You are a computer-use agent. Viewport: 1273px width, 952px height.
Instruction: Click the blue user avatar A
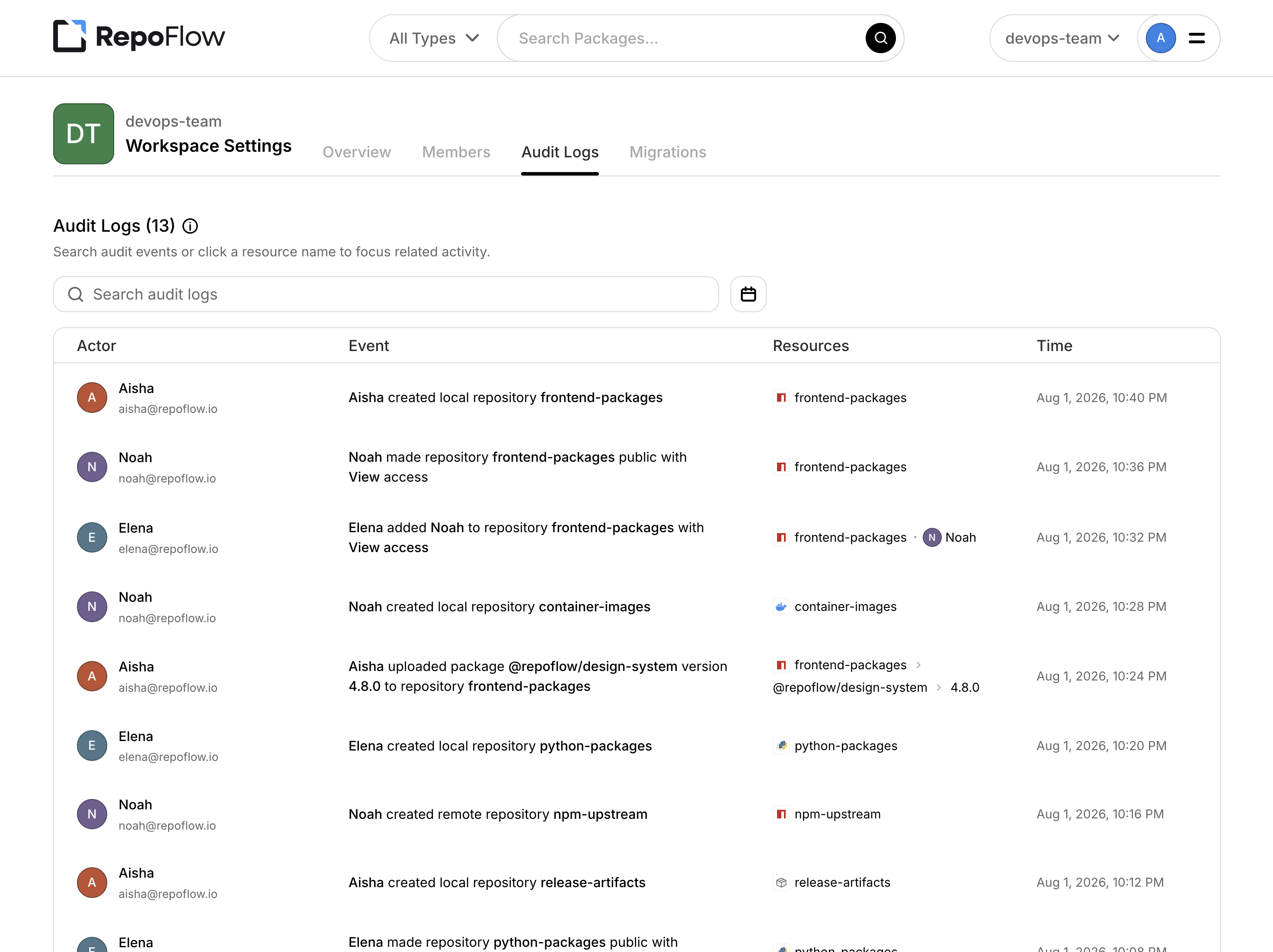tap(1160, 38)
